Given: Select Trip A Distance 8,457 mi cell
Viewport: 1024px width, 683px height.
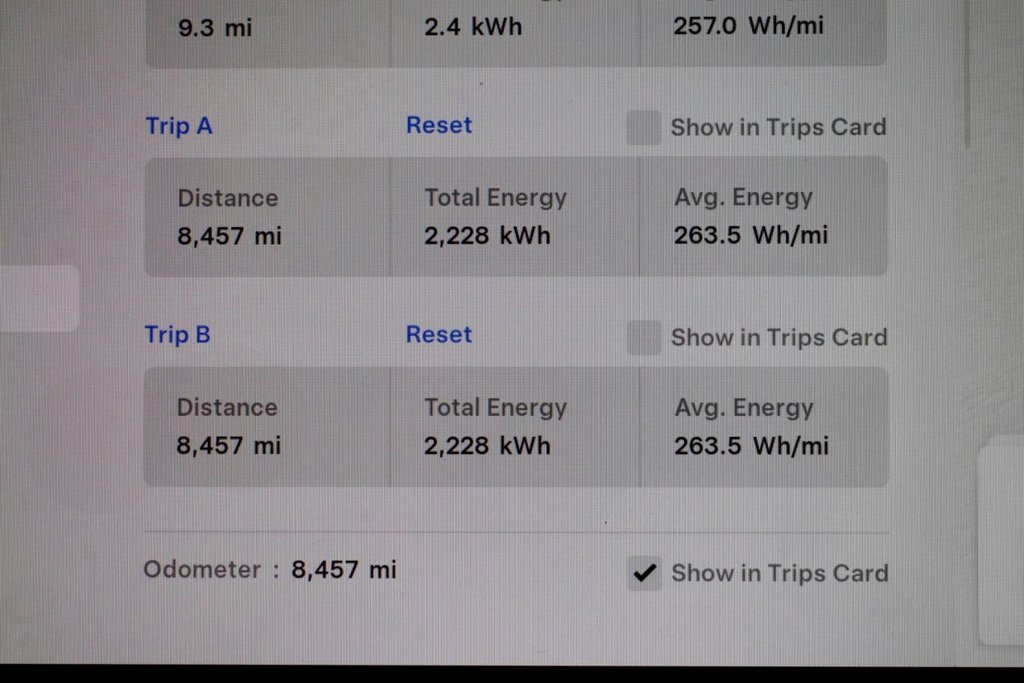Looking at the screenshot, I should pos(268,217).
